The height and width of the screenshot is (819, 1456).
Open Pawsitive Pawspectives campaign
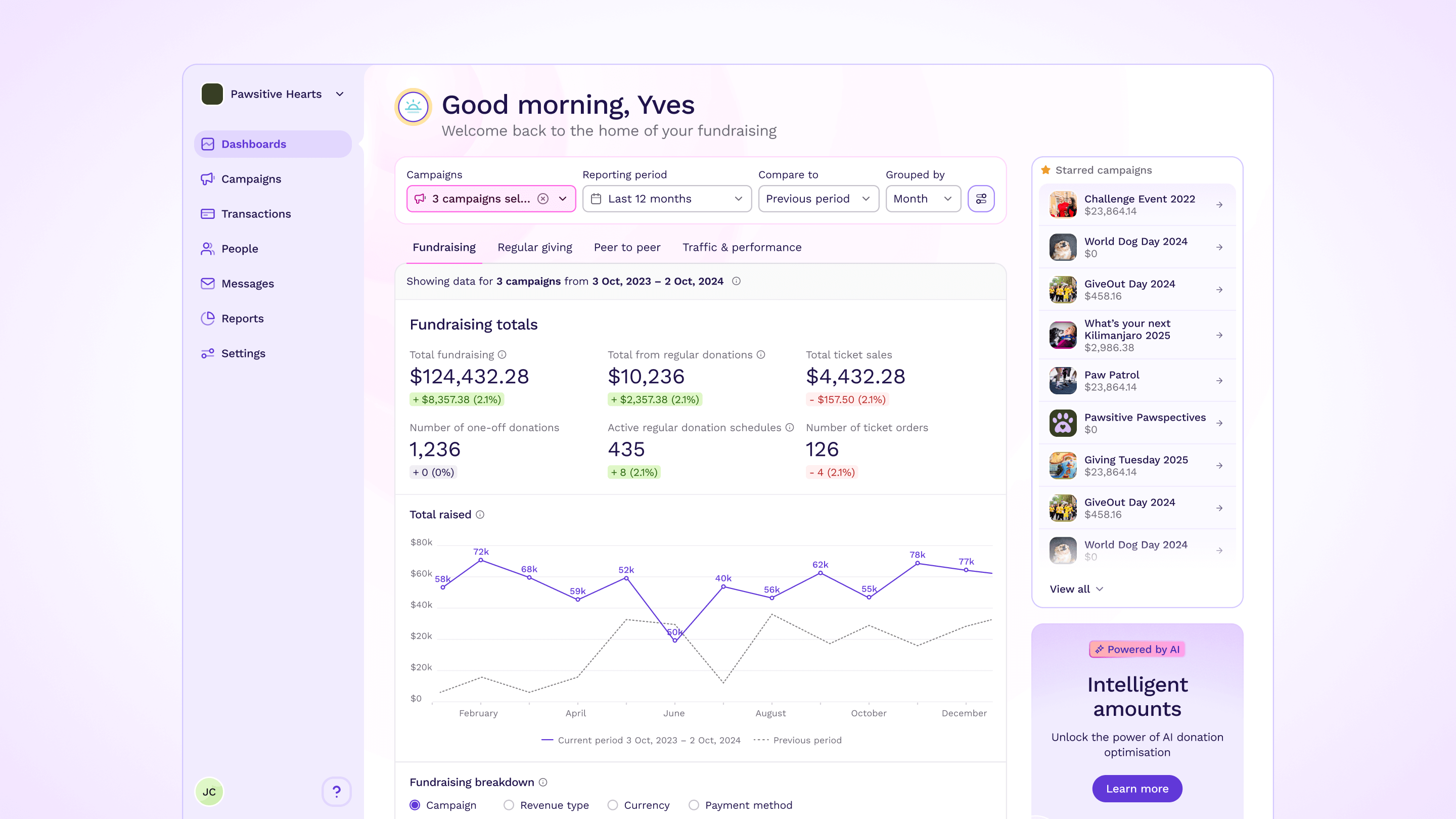pos(1136,423)
